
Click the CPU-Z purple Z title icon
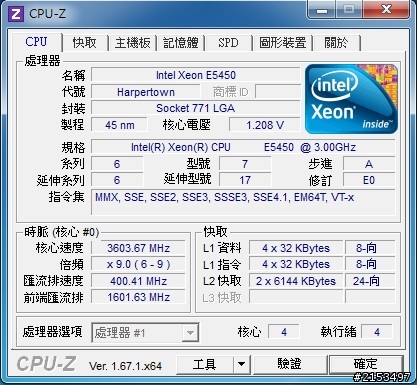16,14
